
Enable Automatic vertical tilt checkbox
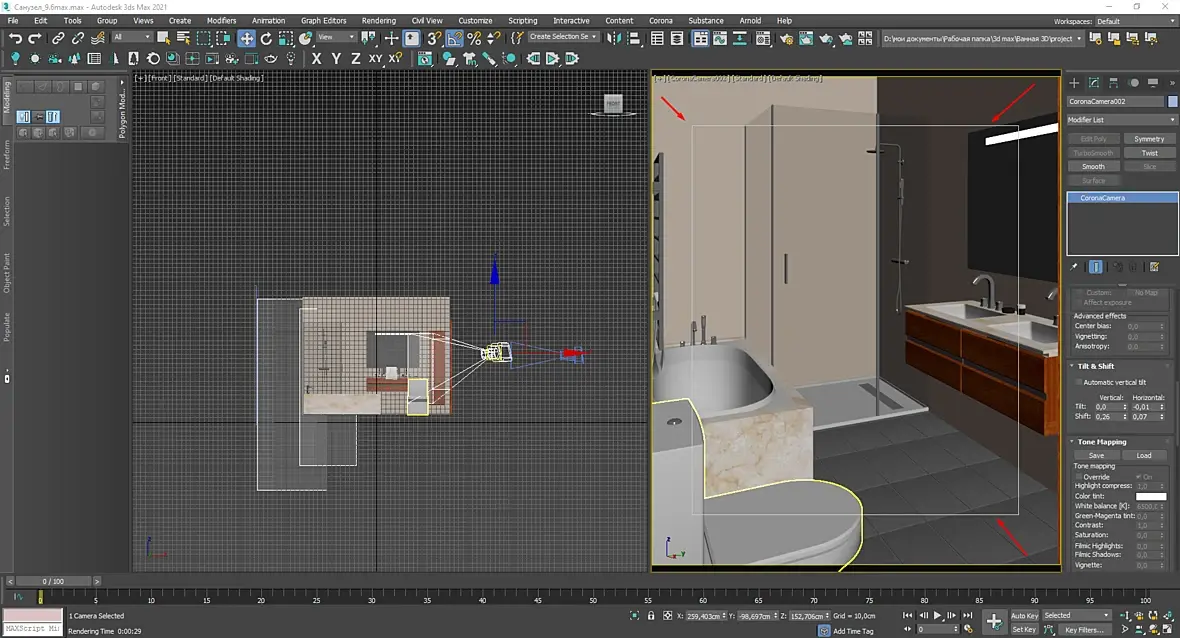click(1079, 382)
